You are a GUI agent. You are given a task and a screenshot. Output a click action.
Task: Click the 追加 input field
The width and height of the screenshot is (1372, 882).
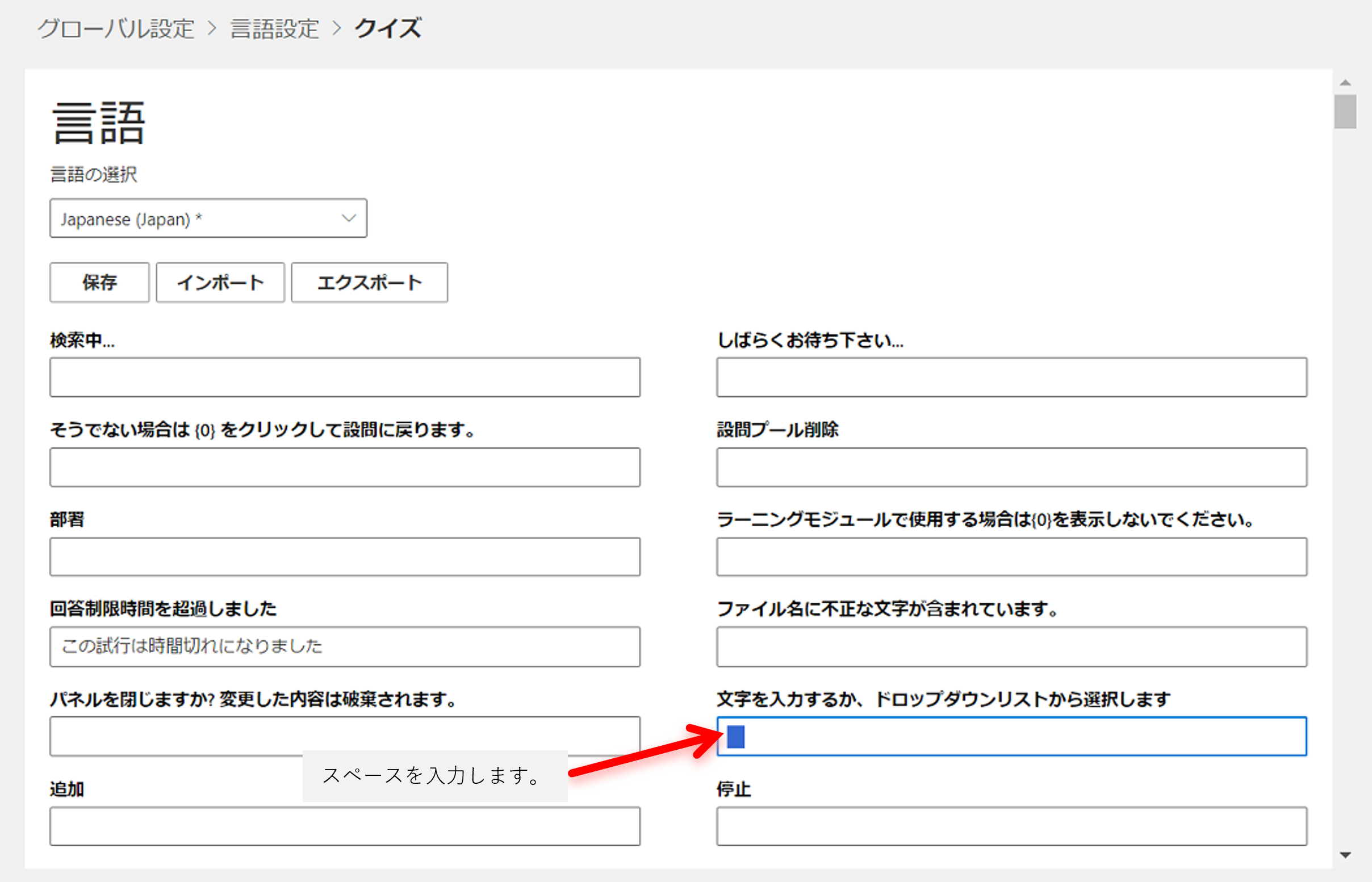click(345, 826)
